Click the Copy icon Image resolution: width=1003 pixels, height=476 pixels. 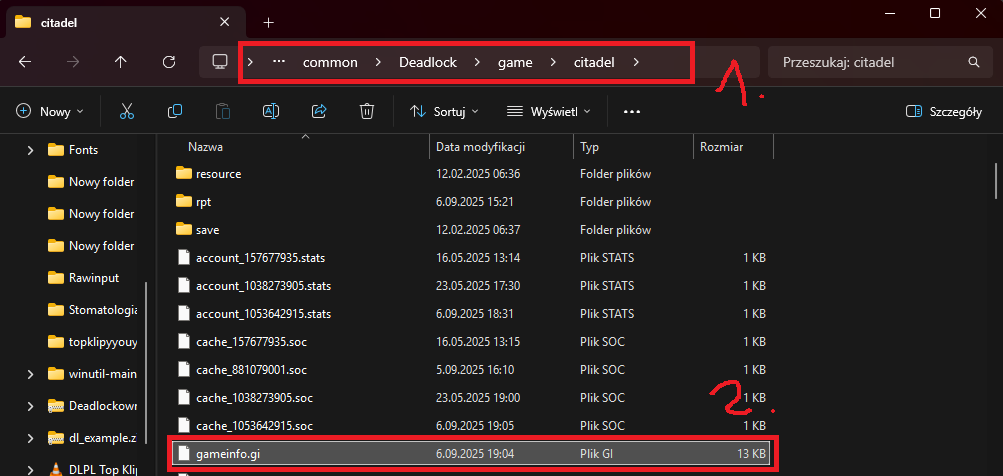[175, 111]
